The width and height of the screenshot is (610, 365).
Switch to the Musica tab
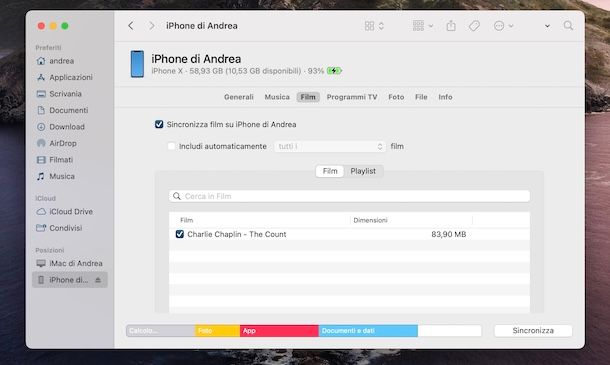click(277, 97)
